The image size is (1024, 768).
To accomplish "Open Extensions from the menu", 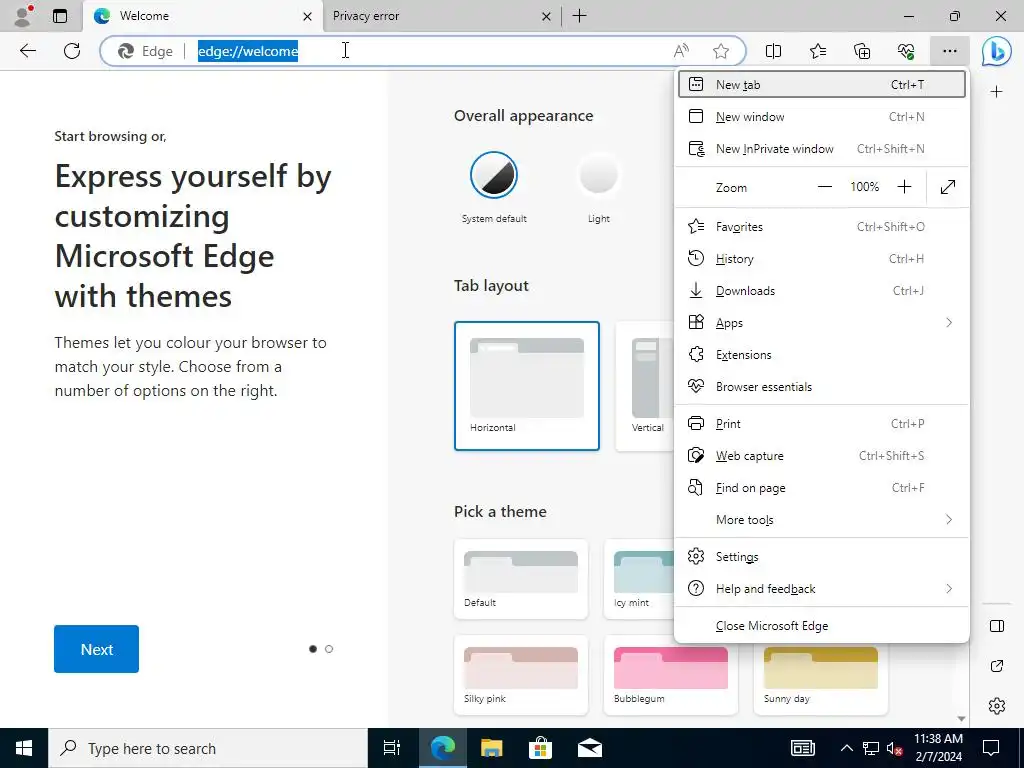I will click(822, 355).
